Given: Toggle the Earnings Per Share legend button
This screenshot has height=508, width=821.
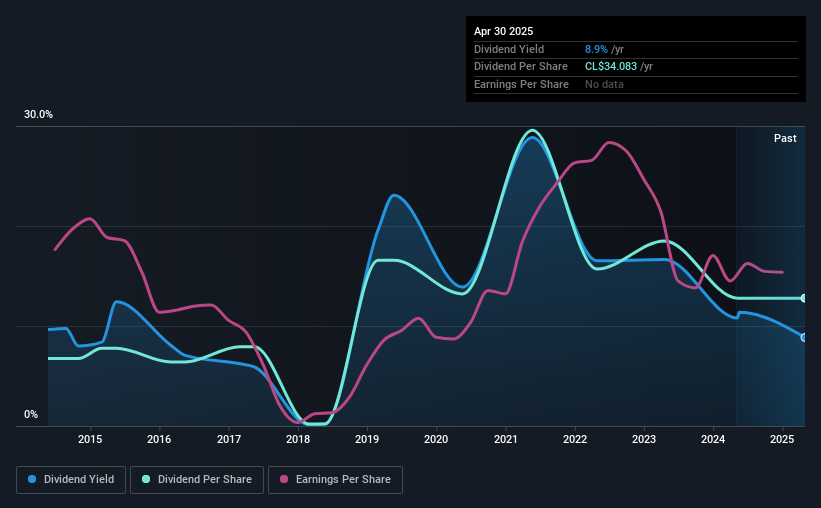Looking at the screenshot, I should (x=335, y=480).
